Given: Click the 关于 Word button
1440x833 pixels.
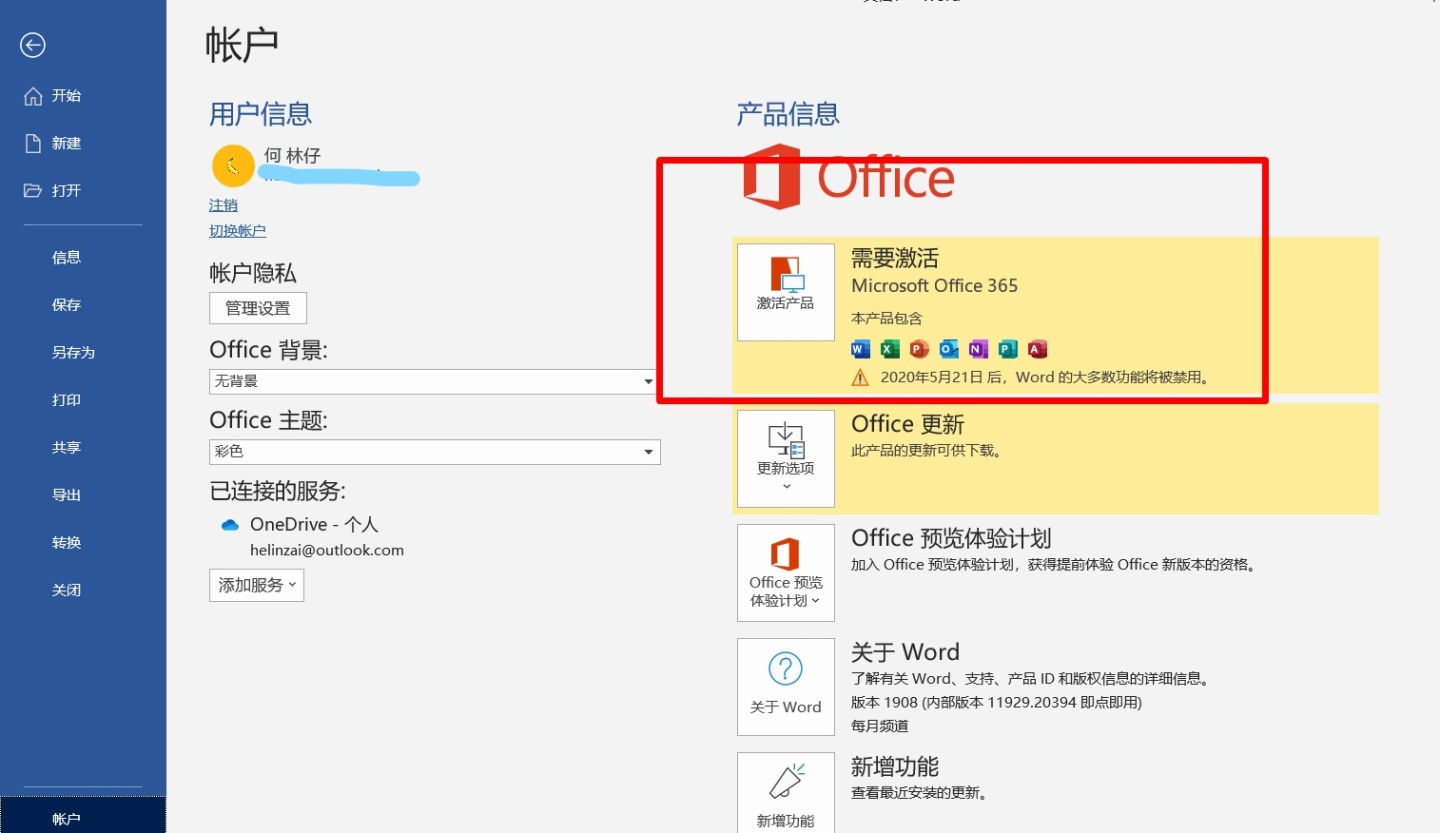Looking at the screenshot, I should (786, 687).
